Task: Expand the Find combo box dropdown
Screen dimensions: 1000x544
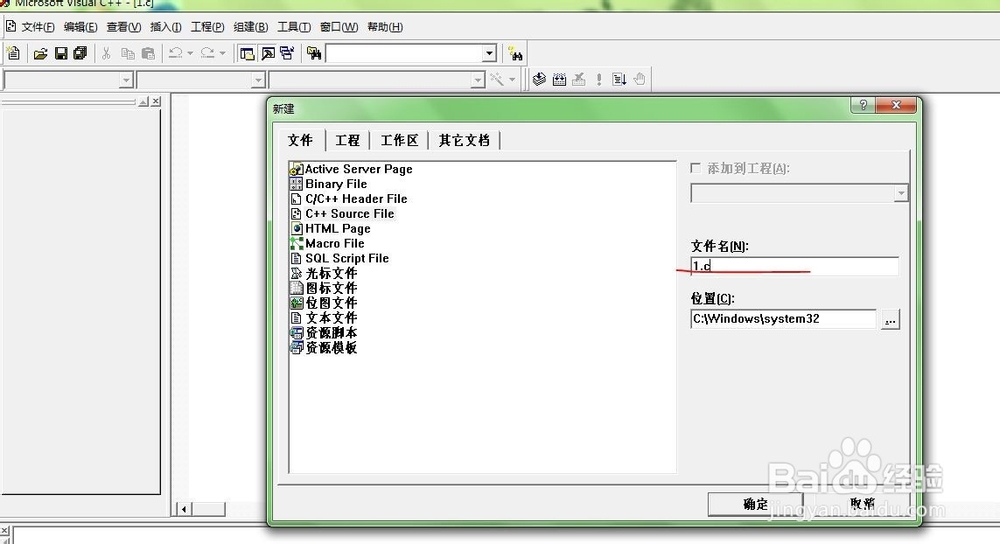Action: 489,54
